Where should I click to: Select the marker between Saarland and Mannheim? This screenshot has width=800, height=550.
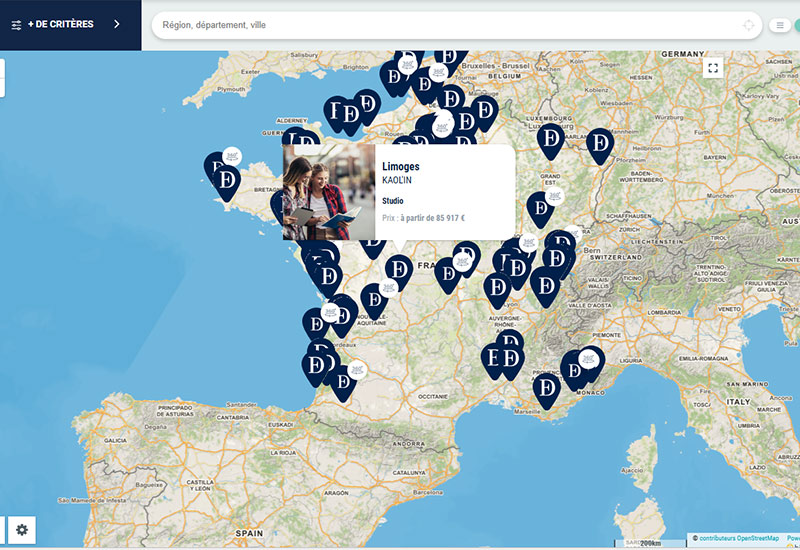tap(600, 144)
